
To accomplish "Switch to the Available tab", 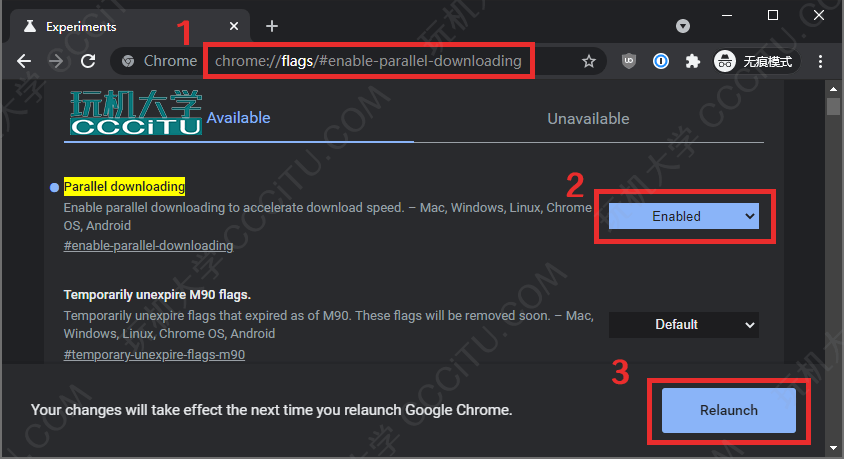I will (238, 118).
